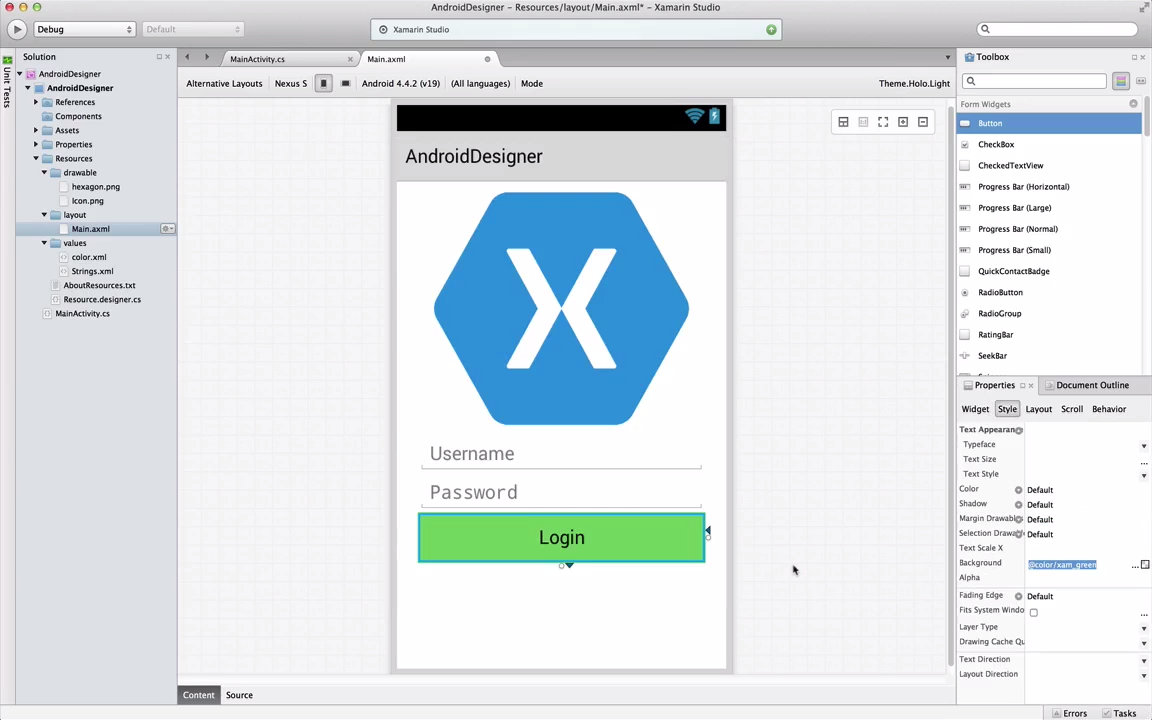The width and height of the screenshot is (1152, 720).
Task: Click second designer zoom-panel icon
Action: [863, 122]
